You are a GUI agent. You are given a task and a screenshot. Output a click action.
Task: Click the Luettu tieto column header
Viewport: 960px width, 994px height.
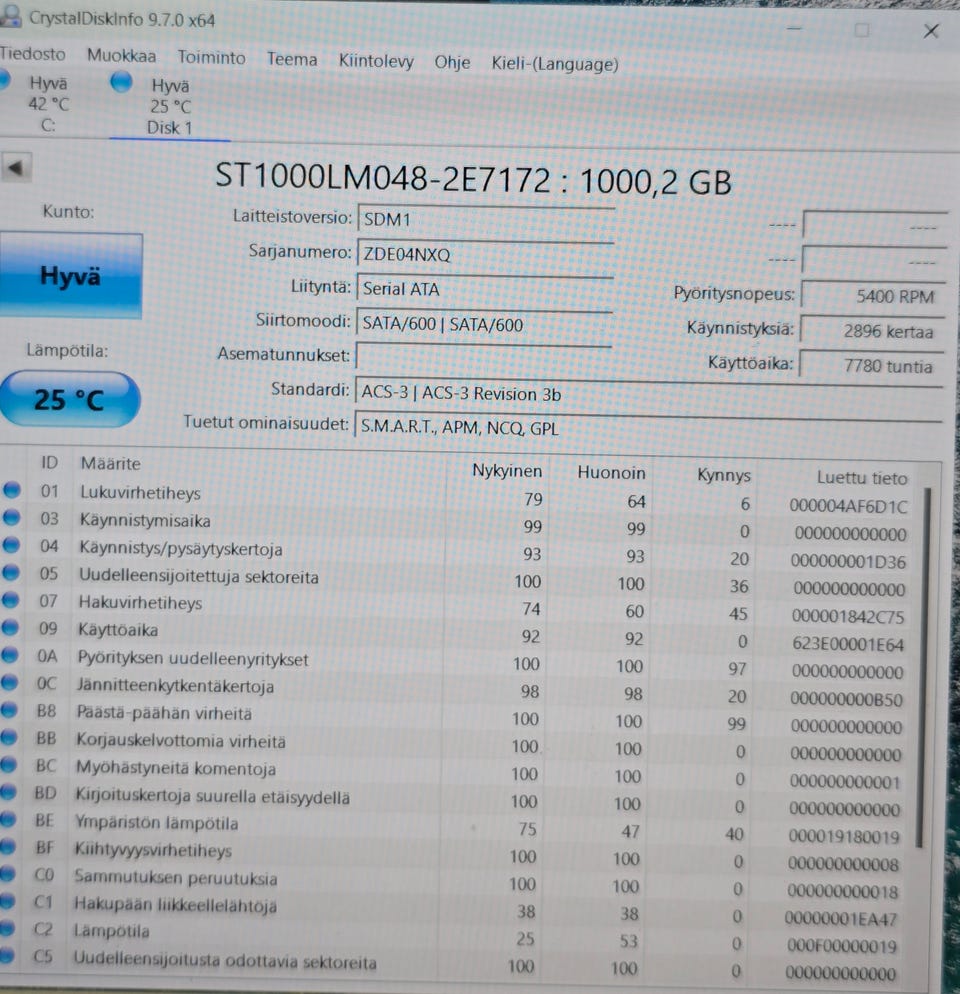861,478
